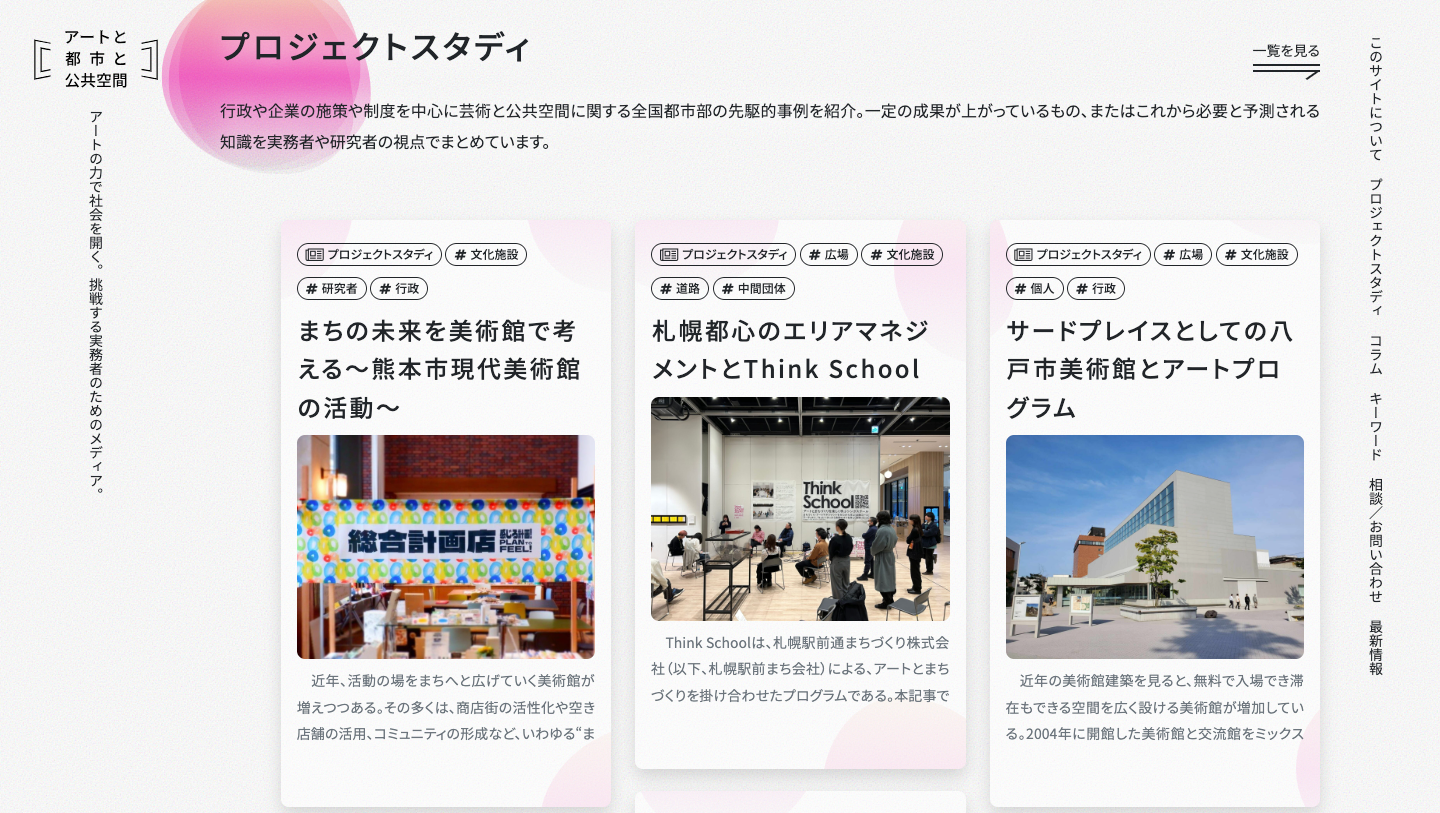Click excerpt text starting 近年の美術館建築を見ると
This screenshot has height=813, width=1440.
coord(1155,707)
